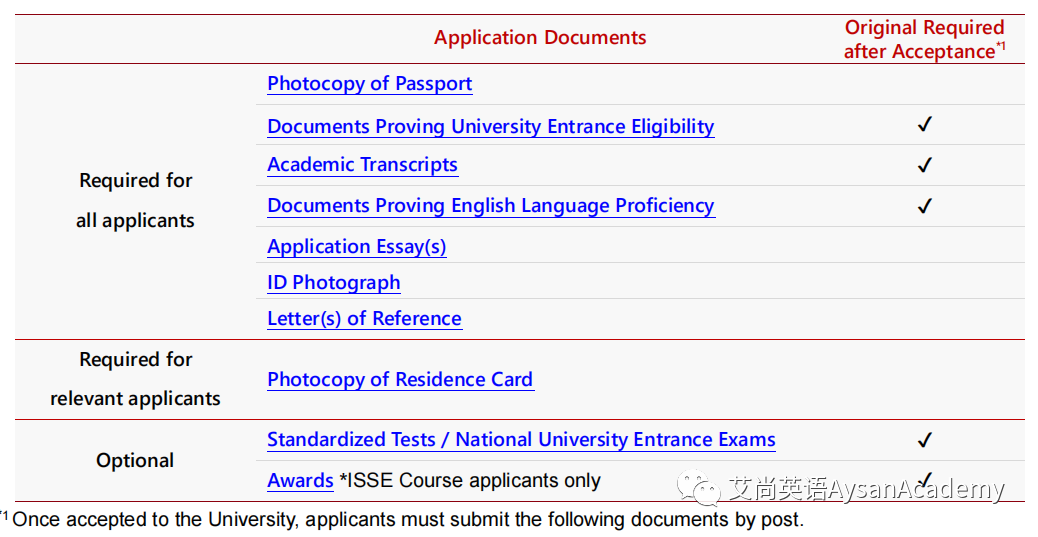Click the Application Documents column header
This screenshot has height=537, width=1038.
tap(540, 38)
